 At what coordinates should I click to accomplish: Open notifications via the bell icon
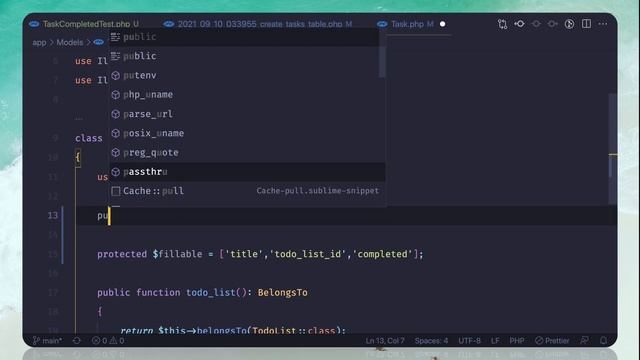pyautogui.click(x=603, y=340)
